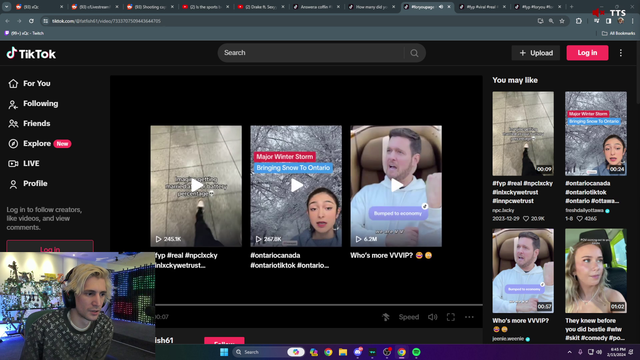Screen dimensions: 640x360
Task: Switch to the 'Answera coffin' TikTok tab
Action: click(316, 7)
